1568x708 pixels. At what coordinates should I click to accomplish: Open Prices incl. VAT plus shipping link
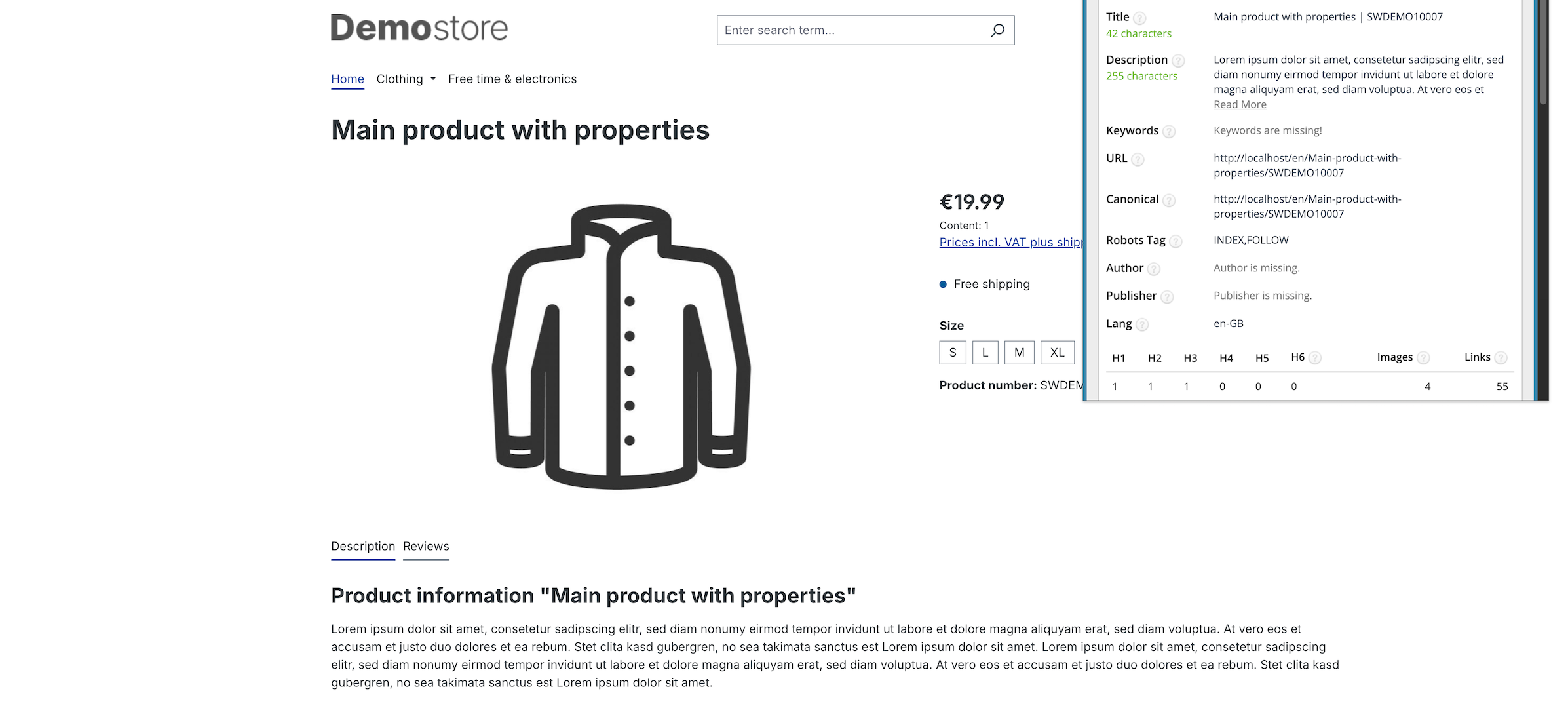coord(1011,243)
